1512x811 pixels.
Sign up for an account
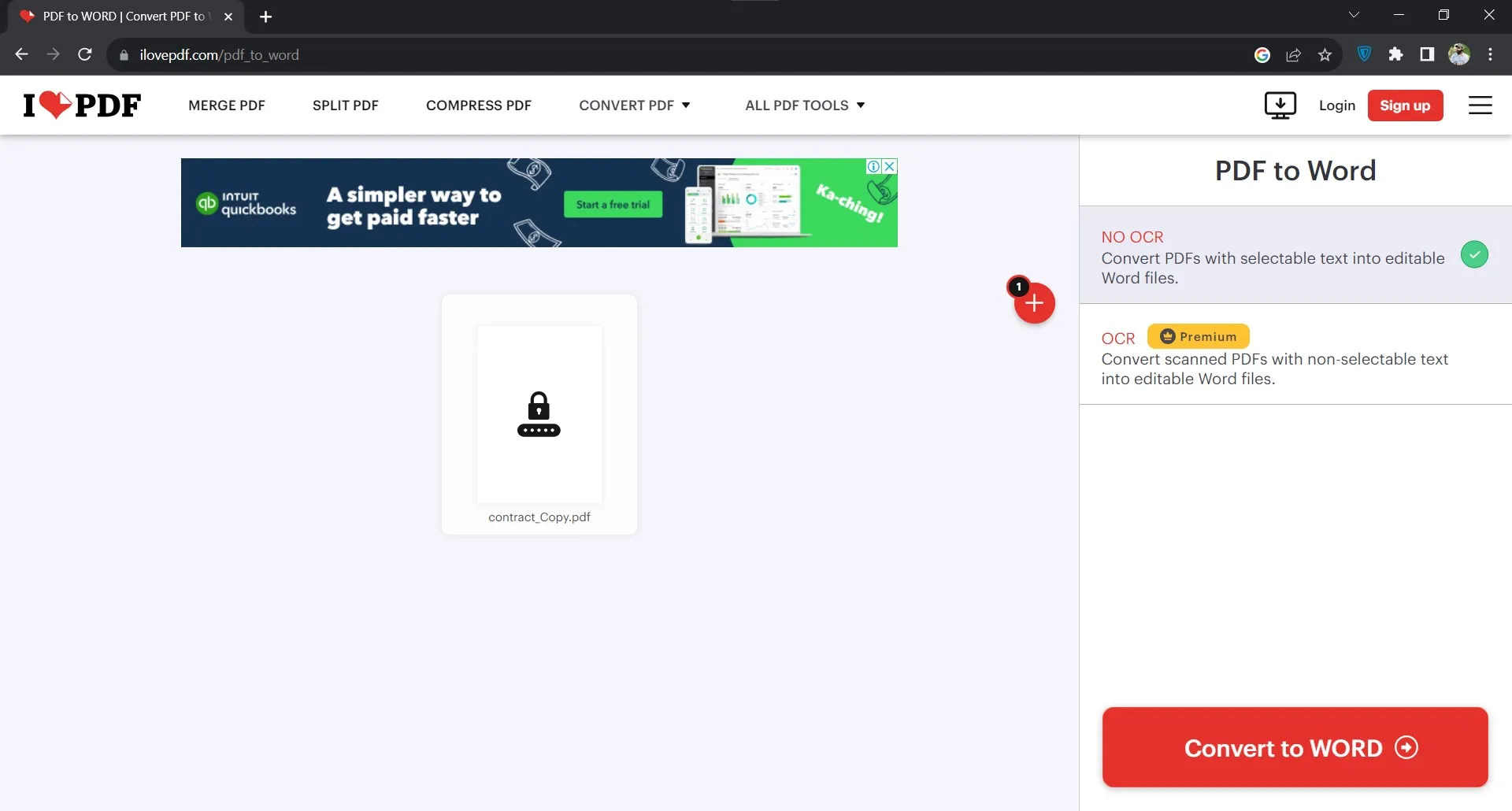point(1406,105)
